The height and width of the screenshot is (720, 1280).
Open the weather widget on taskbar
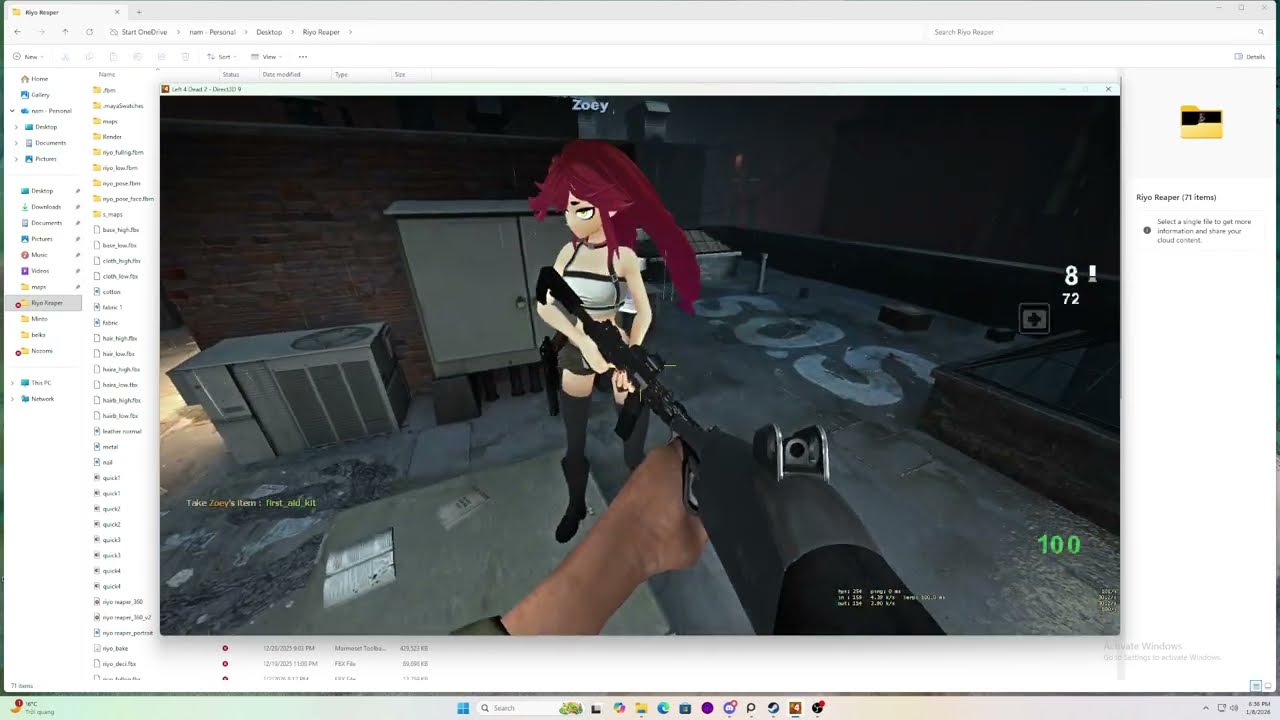click(32, 708)
